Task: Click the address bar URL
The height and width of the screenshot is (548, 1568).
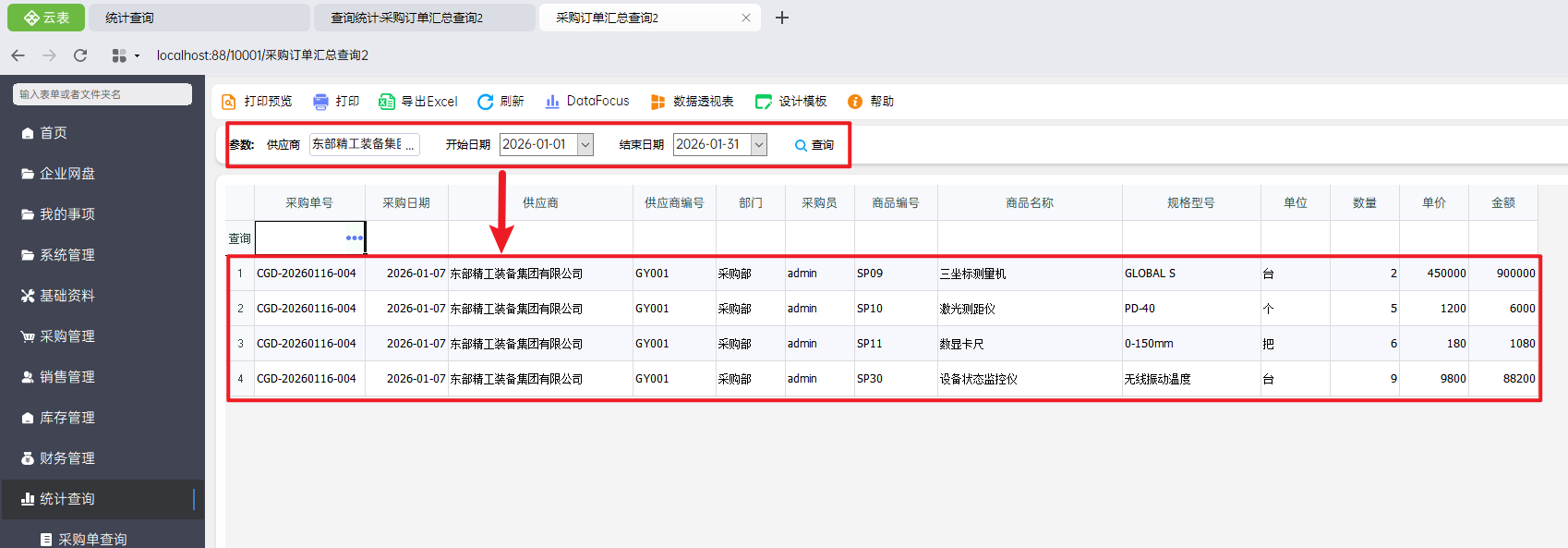Action: pos(262,55)
